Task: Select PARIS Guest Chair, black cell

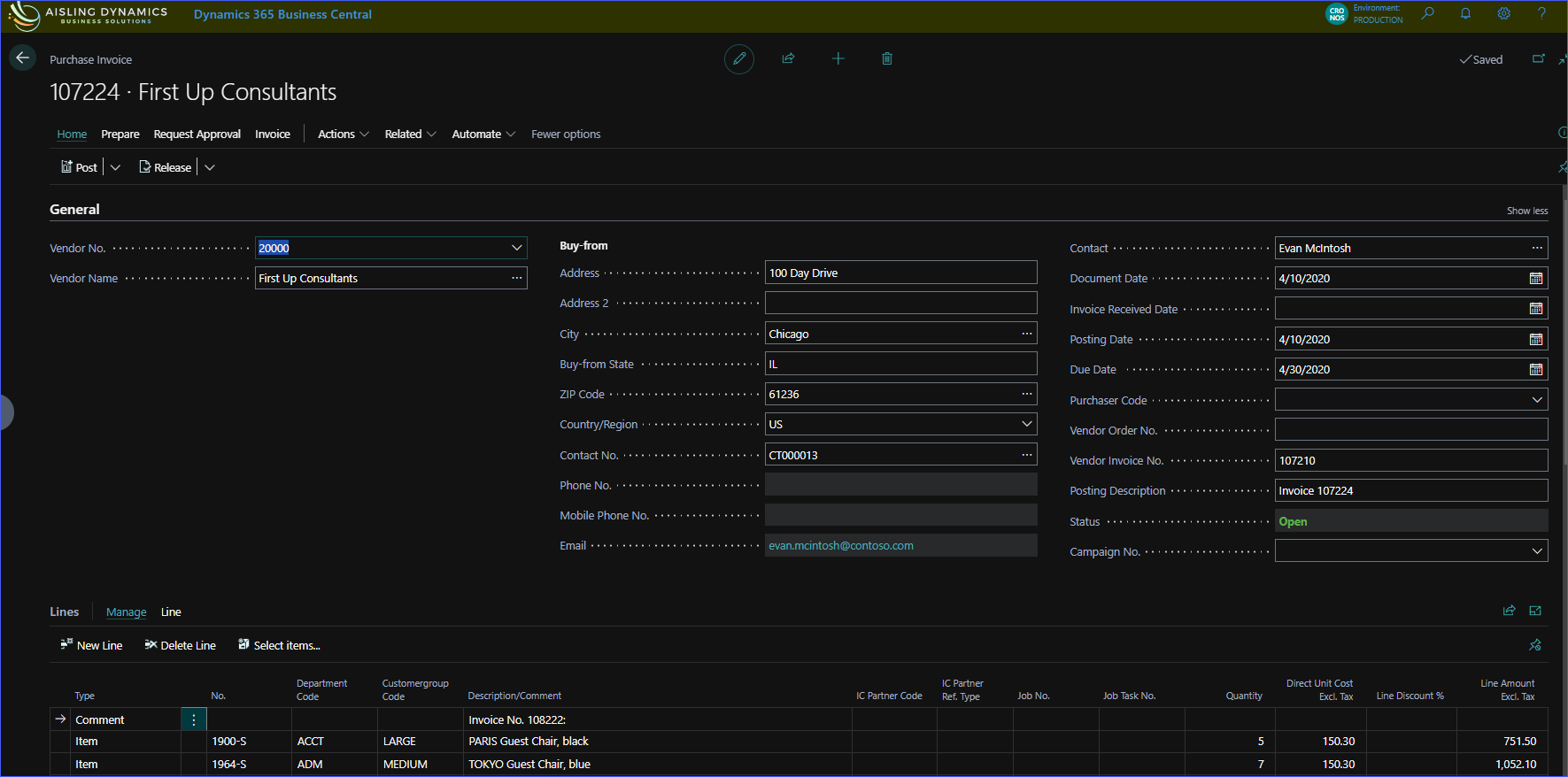Action: [x=657, y=742]
